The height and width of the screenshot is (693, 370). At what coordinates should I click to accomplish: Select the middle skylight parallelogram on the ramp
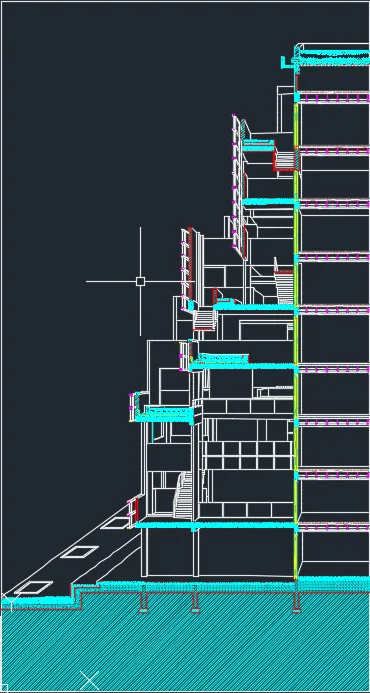pyautogui.click(x=79, y=552)
